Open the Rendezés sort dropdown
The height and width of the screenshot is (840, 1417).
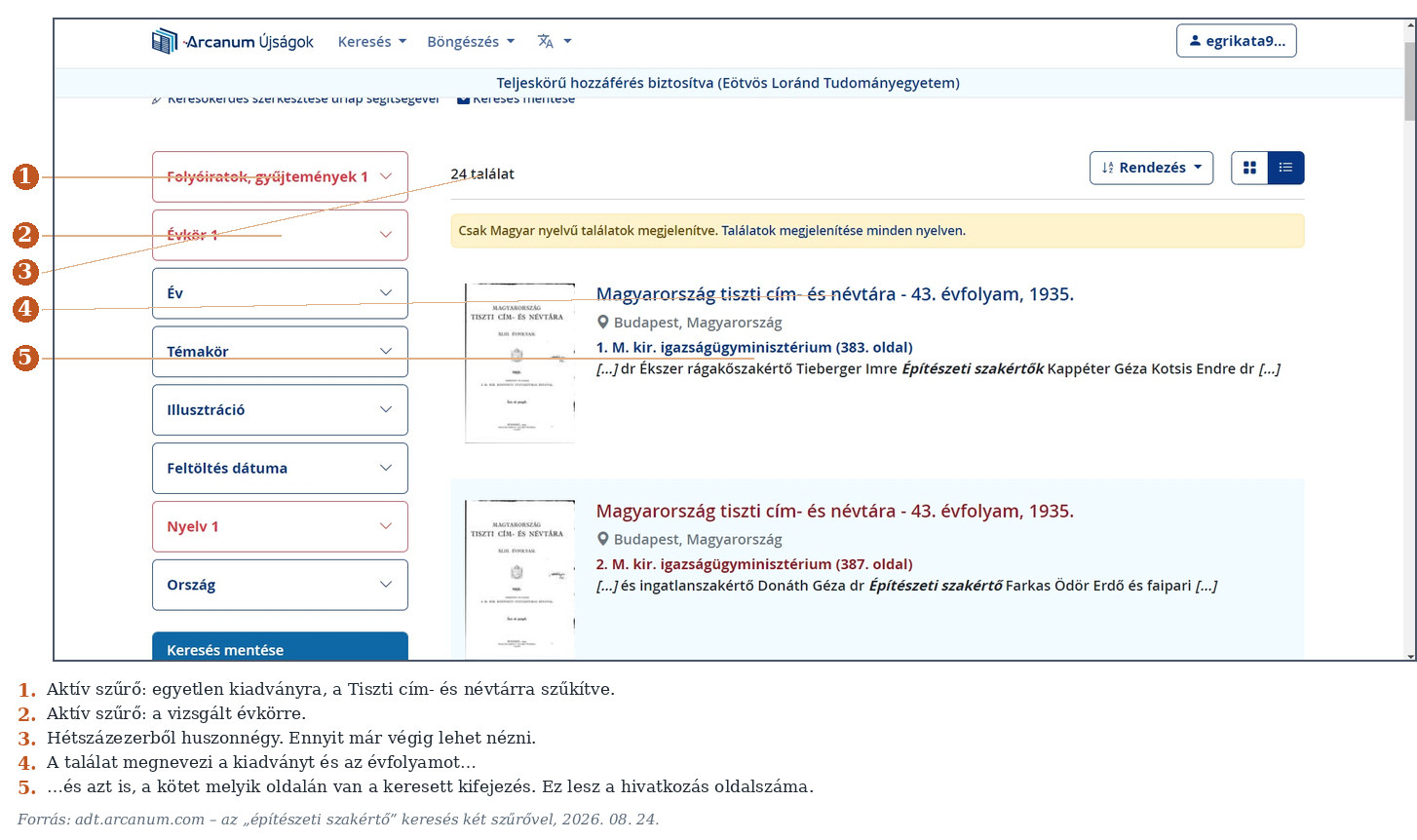pos(1151,168)
